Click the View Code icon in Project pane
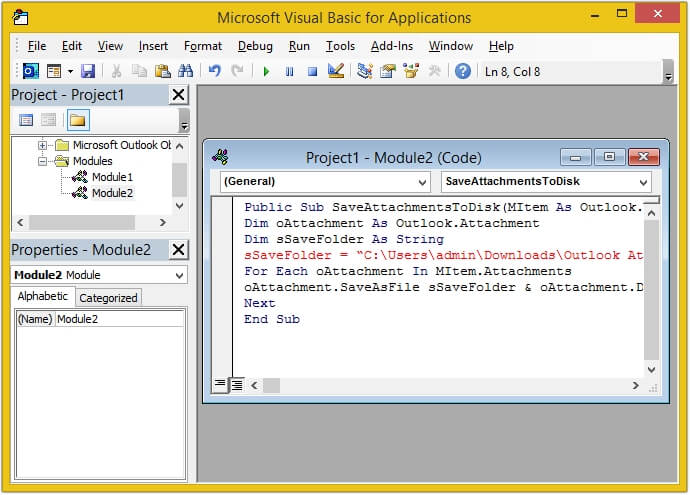The image size is (690, 495). point(26,120)
